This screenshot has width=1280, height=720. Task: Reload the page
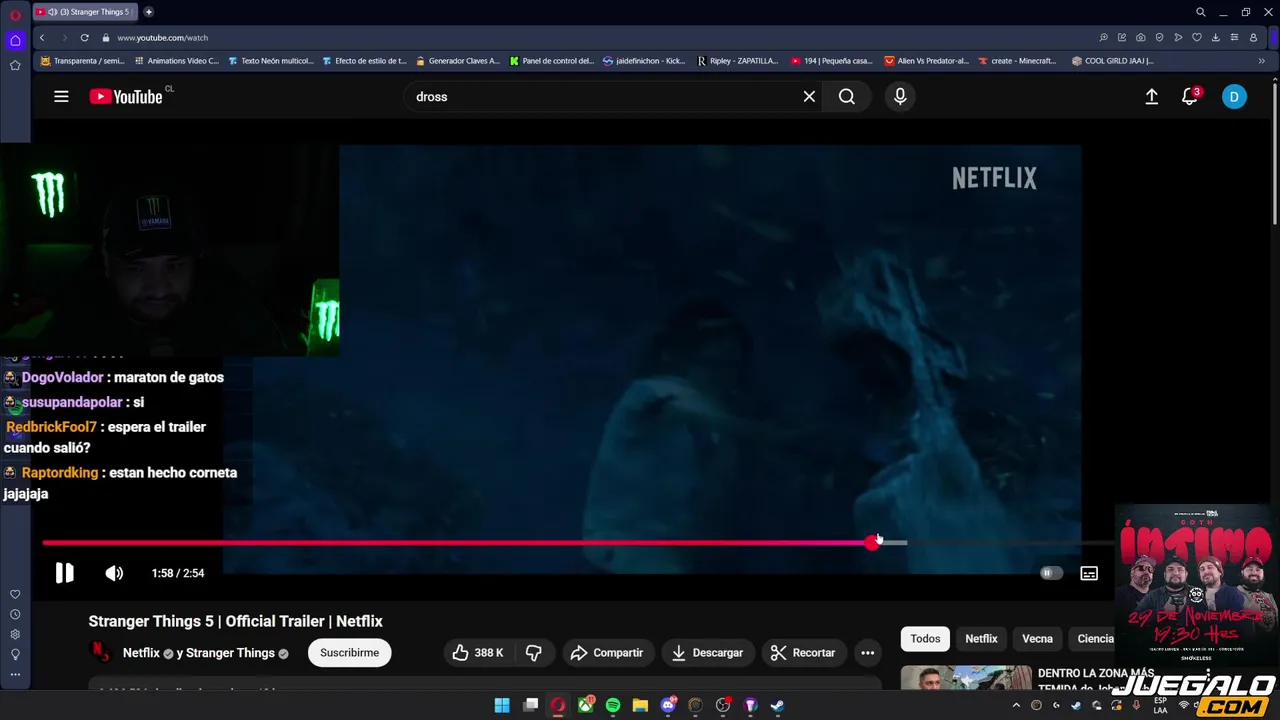85,38
